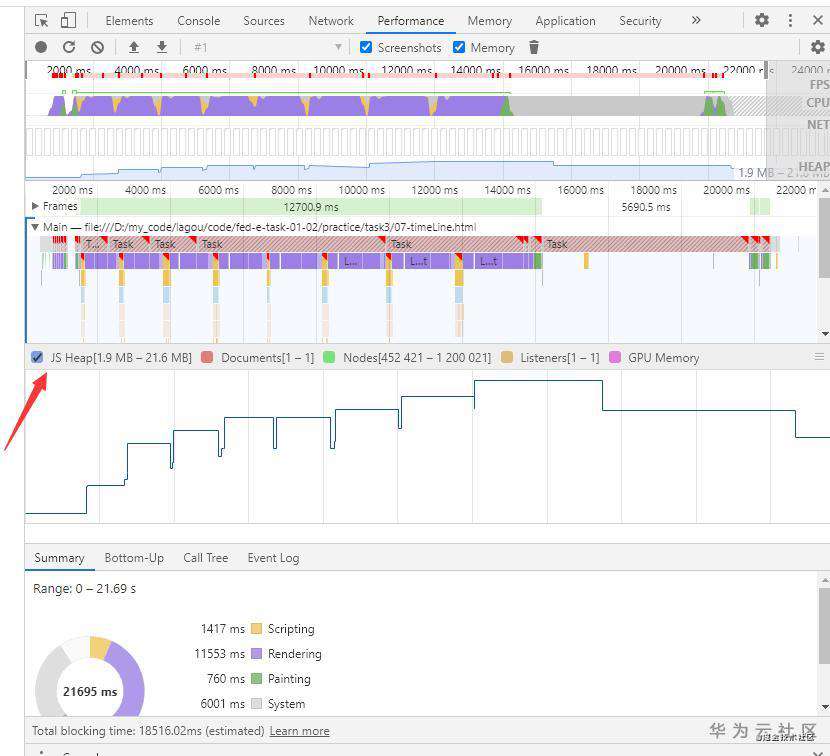Open the Memory panel tab
Screen dimensions: 830x756
click(490, 21)
